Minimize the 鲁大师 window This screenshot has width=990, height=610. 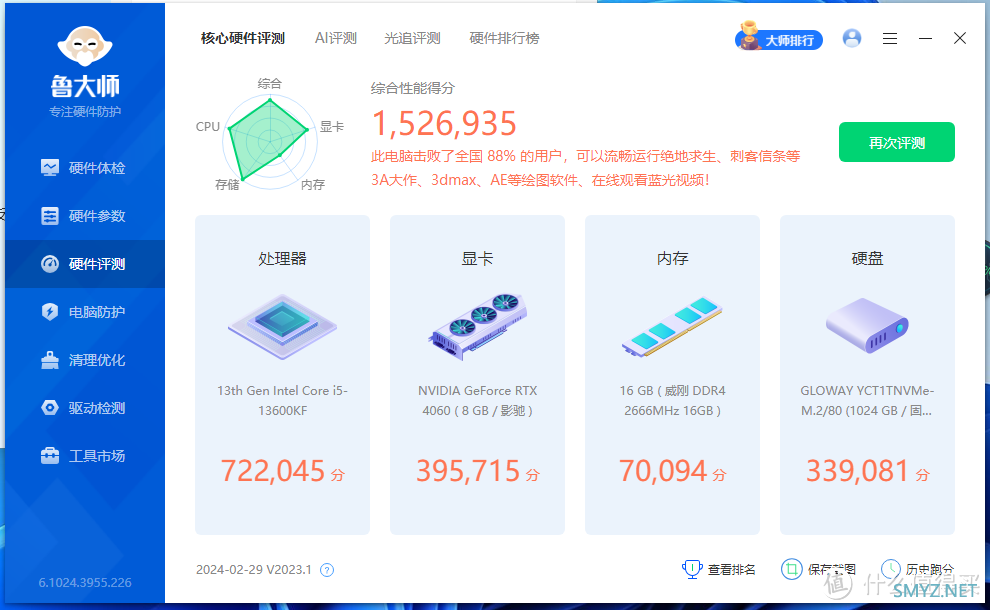tap(926, 39)
